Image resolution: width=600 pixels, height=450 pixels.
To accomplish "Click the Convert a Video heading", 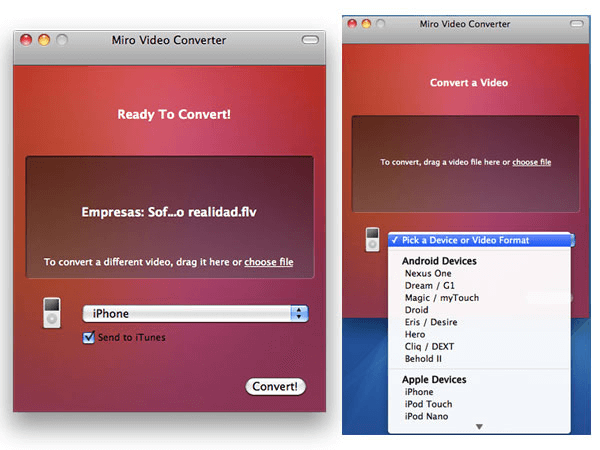I will click(x=469, y=83).
